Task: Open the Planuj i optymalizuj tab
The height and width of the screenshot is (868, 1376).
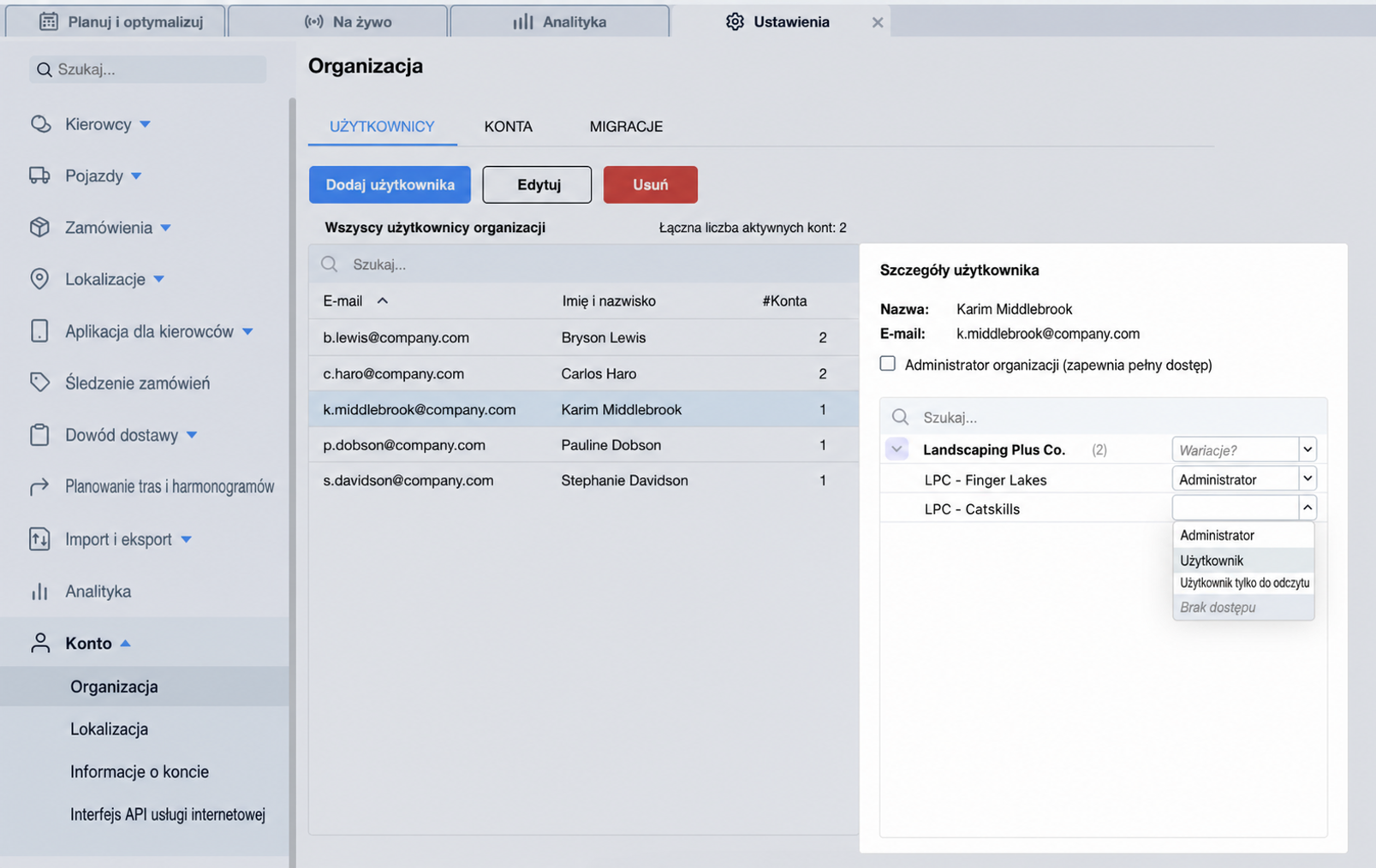Action: (x=116, y=21)
